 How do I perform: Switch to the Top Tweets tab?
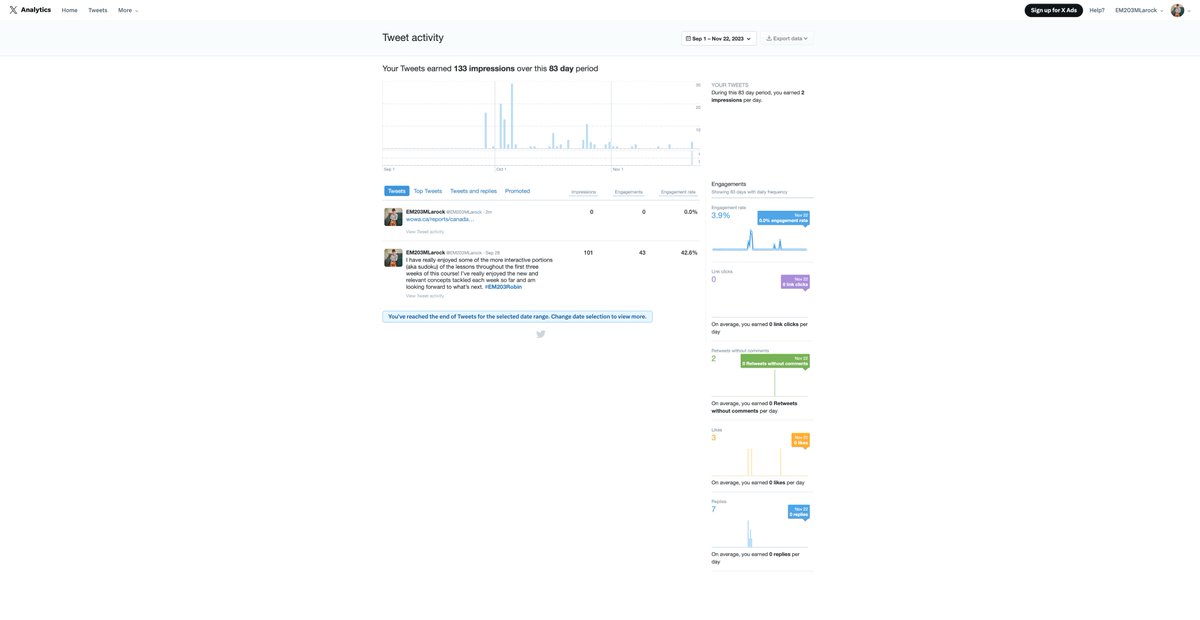(x=428, y=191)
